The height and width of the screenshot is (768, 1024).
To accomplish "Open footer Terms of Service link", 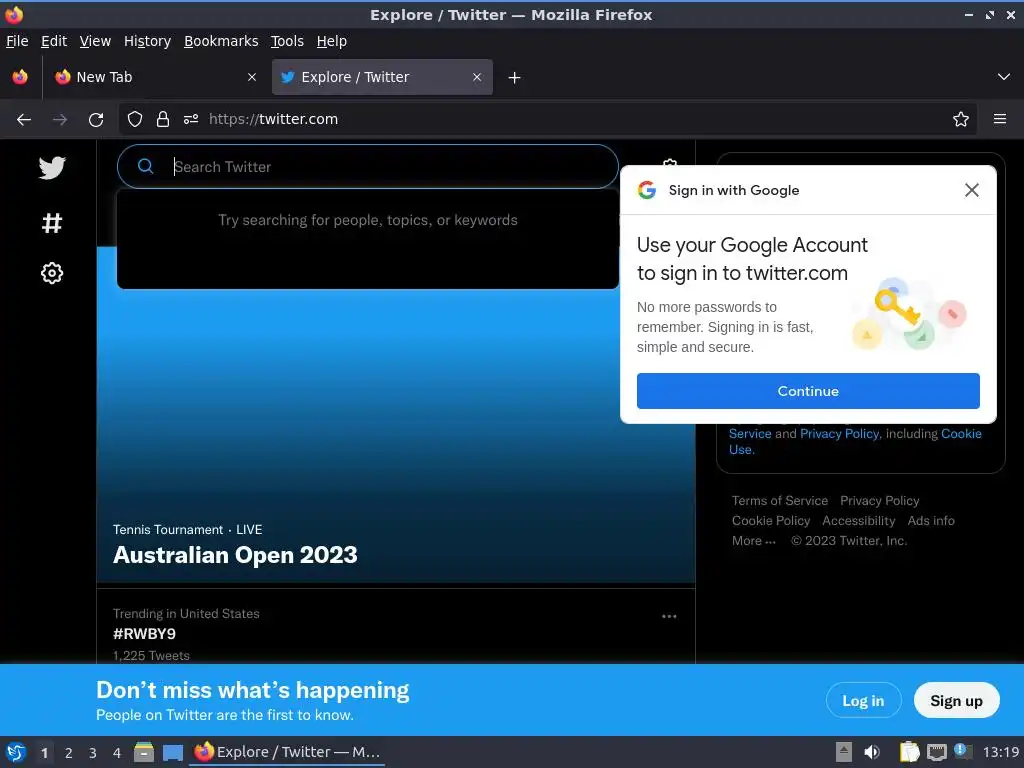I will click(x=779, y=501).
